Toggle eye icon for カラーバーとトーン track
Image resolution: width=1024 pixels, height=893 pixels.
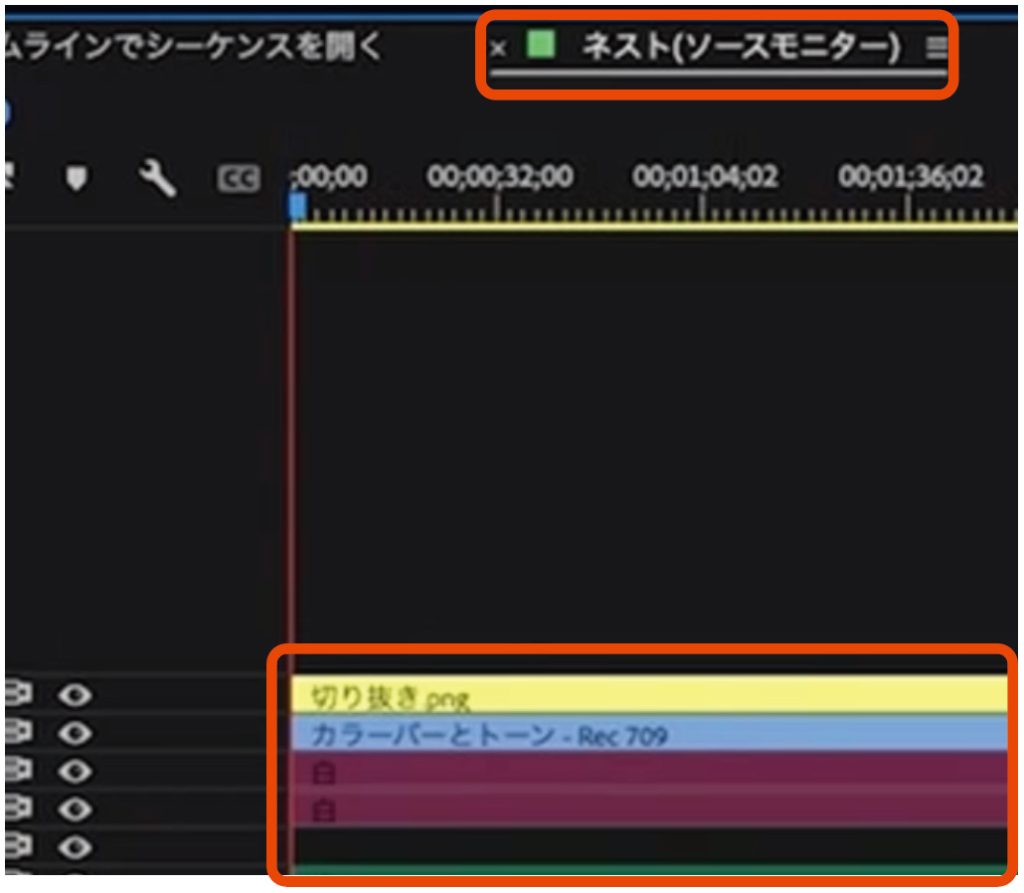pos(74,733)
